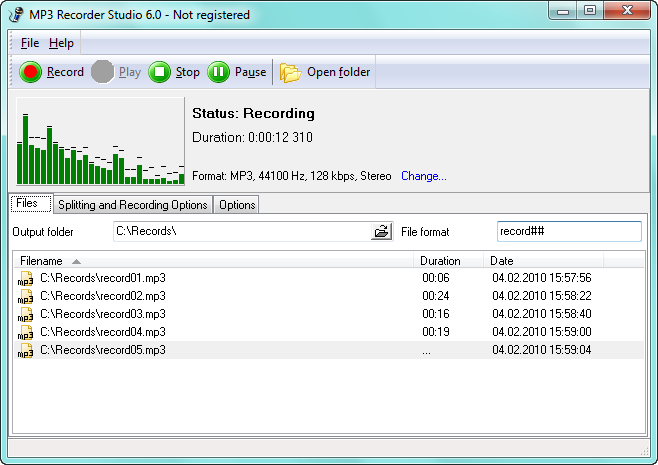Click the date 04.02.2010 15:59:00
The height and width of the screenshot is (465, 658).
click(x=542, y=332)
